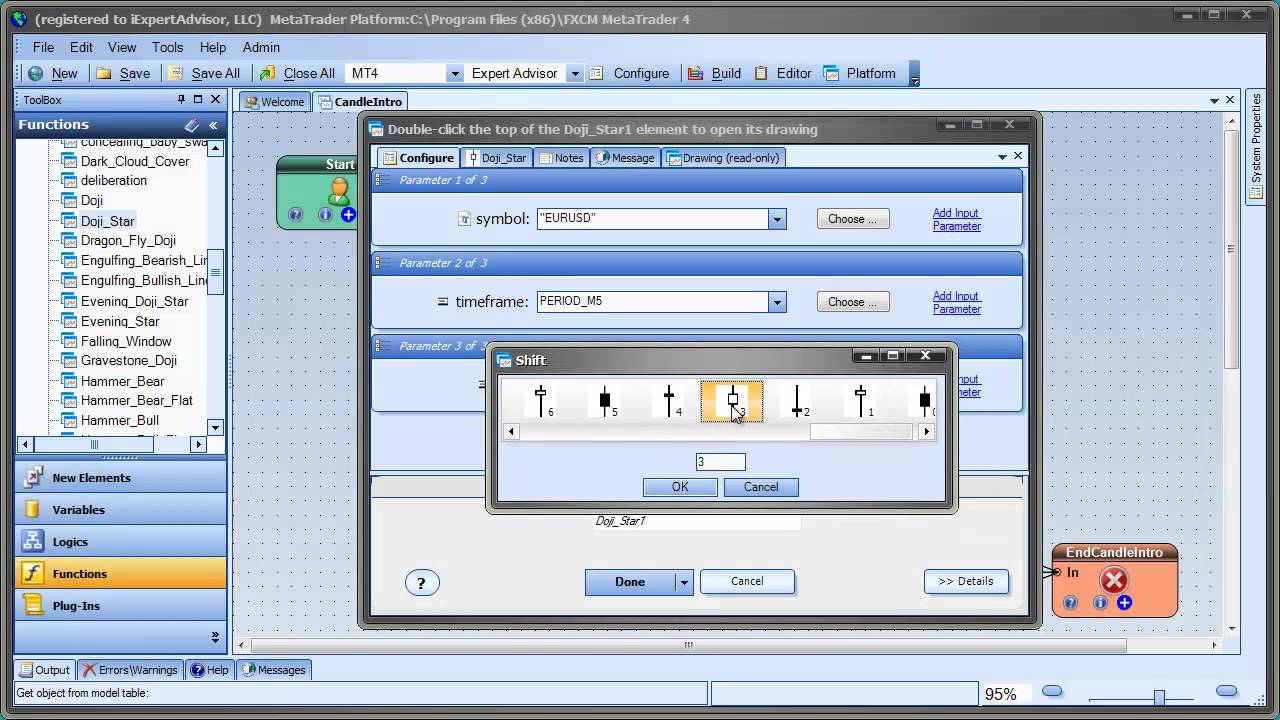Switch to the Welcome tab
This screenshot has height=720, width=1280.
point(274,101)
